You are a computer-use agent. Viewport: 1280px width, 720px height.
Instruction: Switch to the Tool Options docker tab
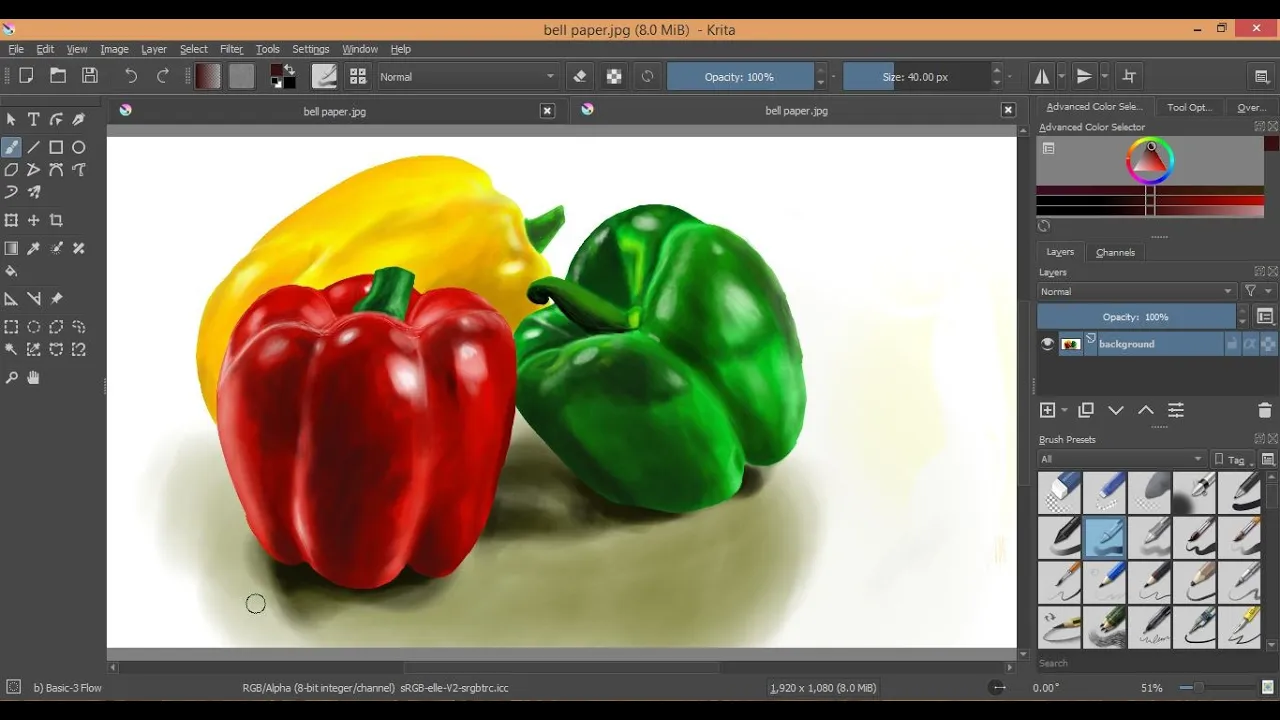1189,107
